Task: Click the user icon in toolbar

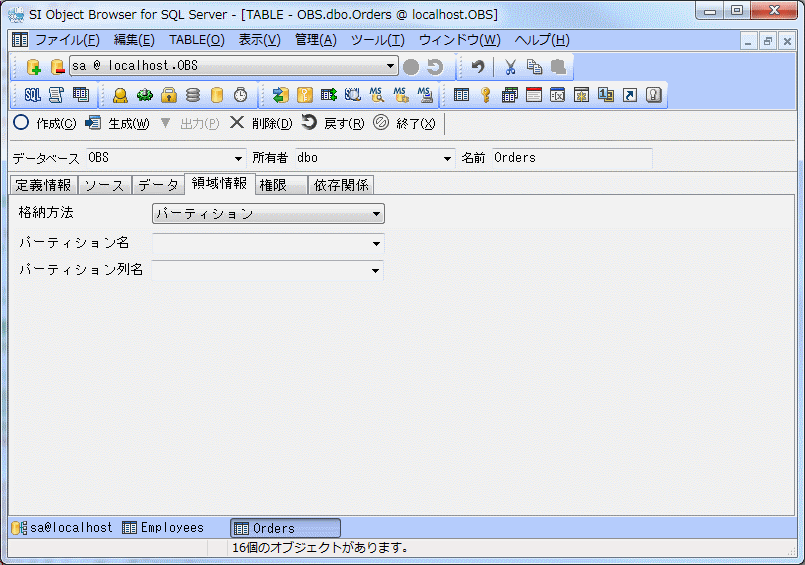Action: tap(120, 95)
